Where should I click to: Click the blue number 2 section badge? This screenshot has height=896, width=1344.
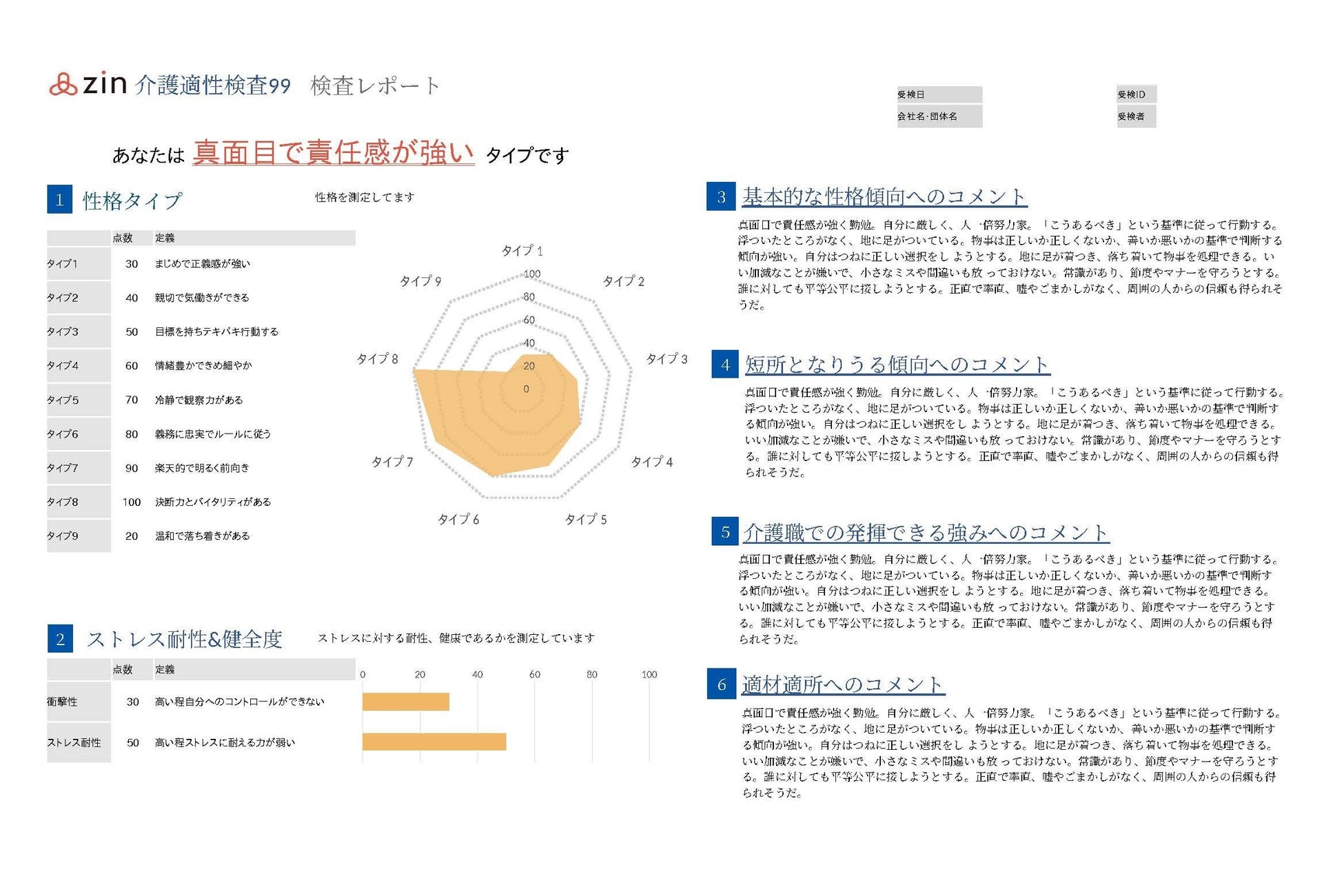pos(60,639)
